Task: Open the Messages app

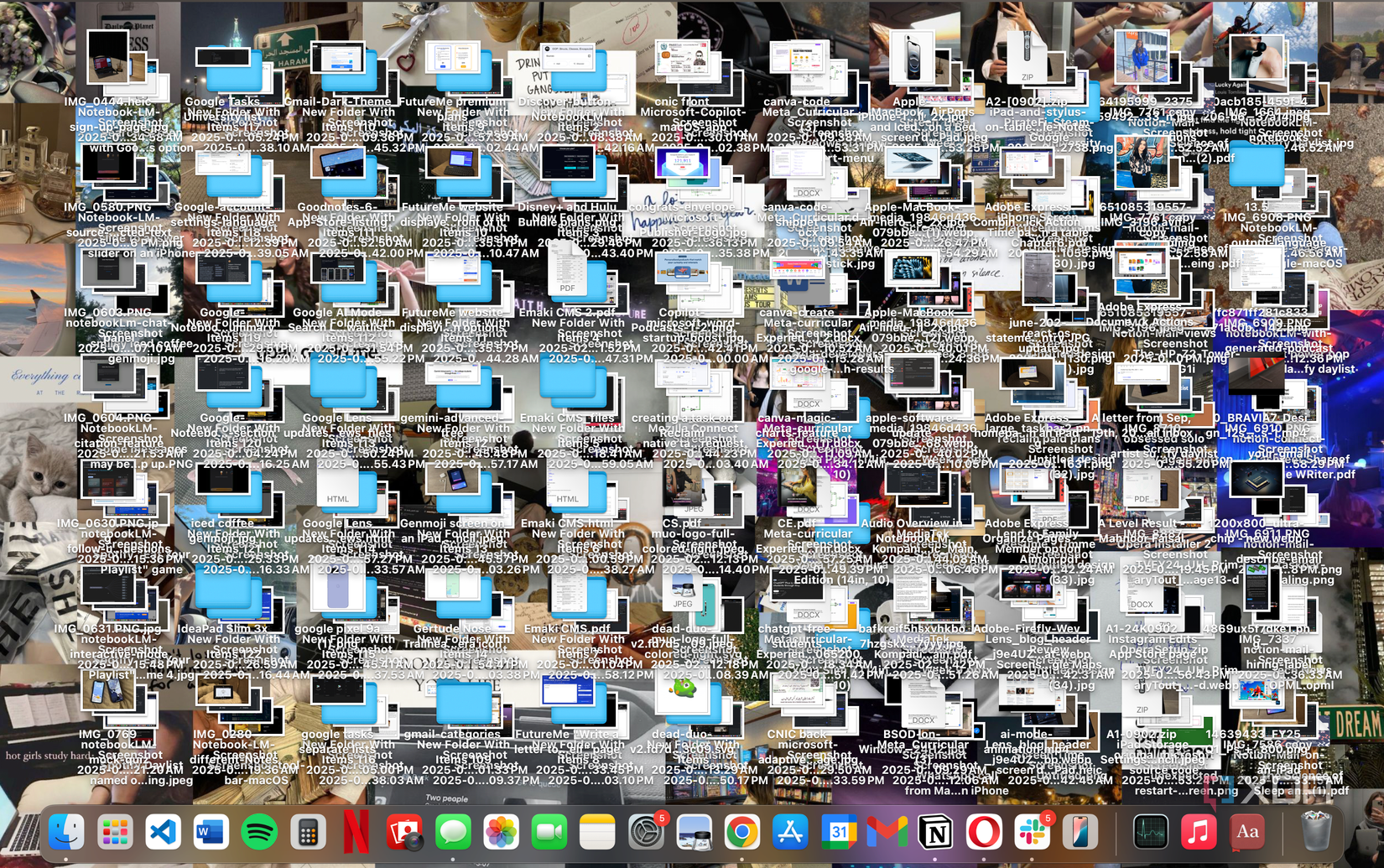Action: pyautogui.click(x=453, y=832)
